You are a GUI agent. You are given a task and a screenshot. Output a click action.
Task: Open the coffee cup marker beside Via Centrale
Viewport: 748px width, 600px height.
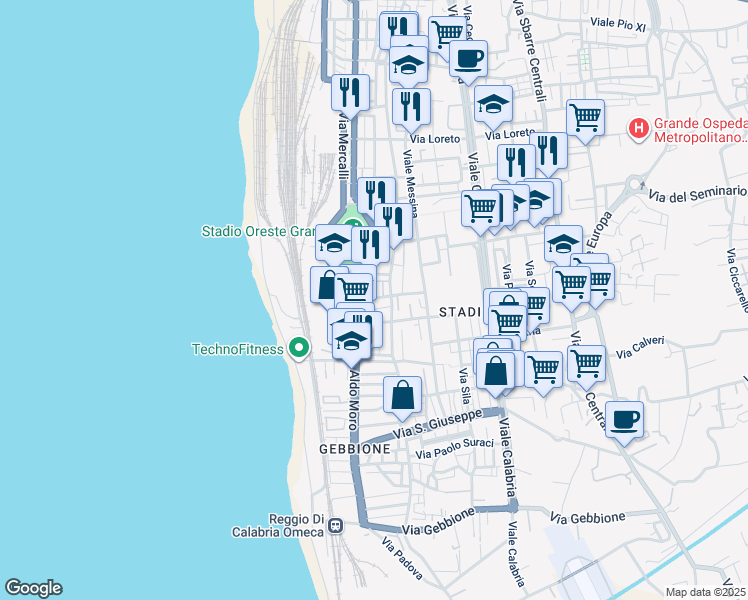point(624,419)
